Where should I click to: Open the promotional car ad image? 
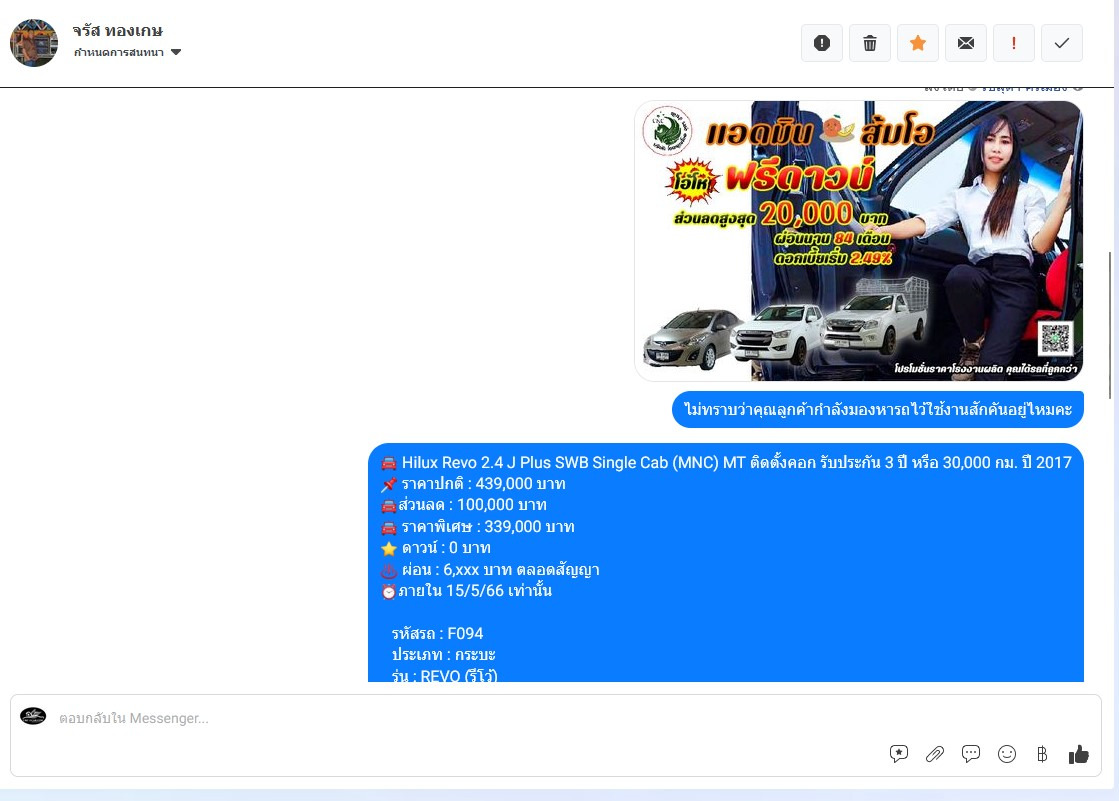pyautogui.click(x=859, y=241)
